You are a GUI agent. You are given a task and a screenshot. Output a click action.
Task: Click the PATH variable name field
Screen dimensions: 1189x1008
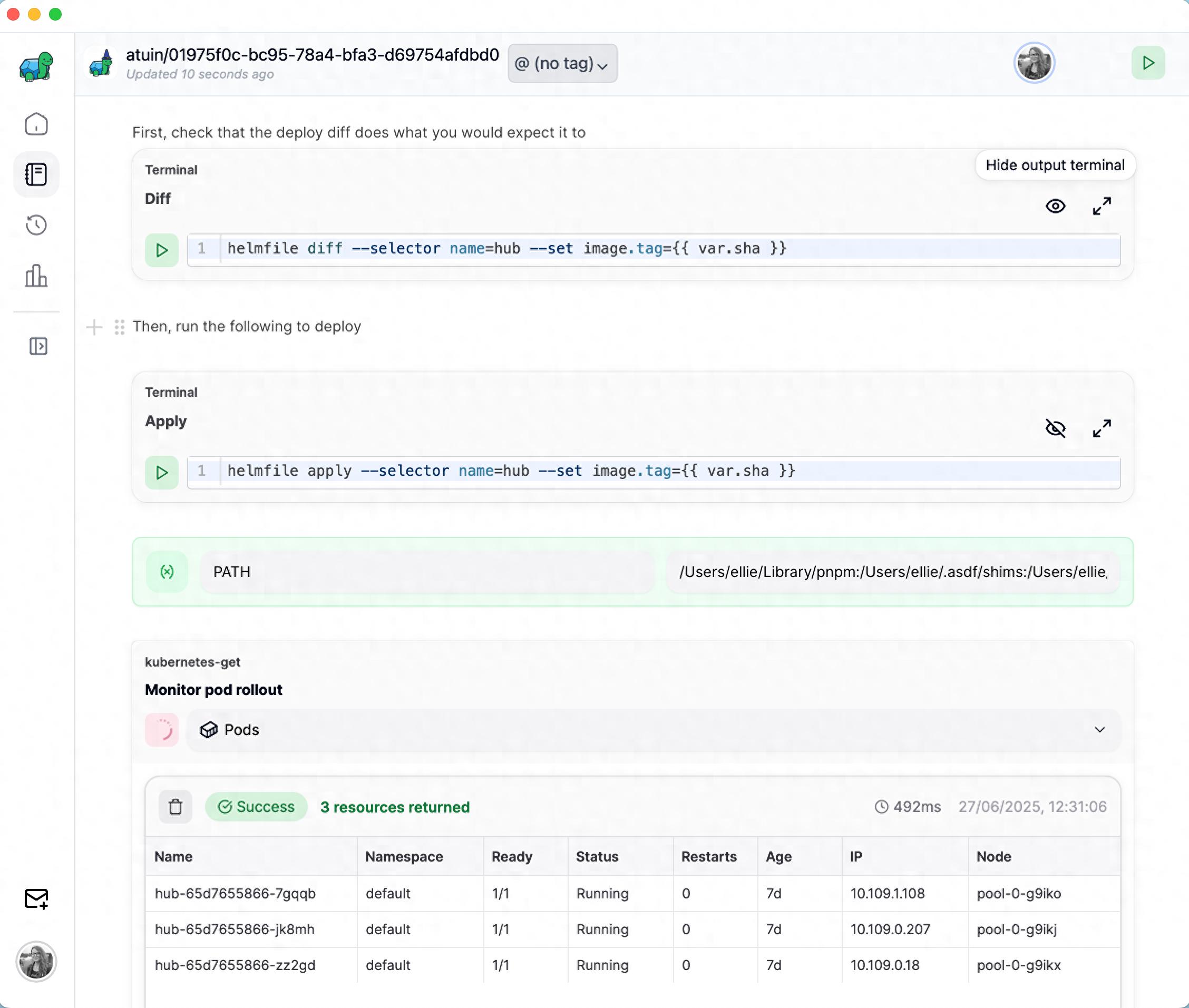[x=426, y=572]
